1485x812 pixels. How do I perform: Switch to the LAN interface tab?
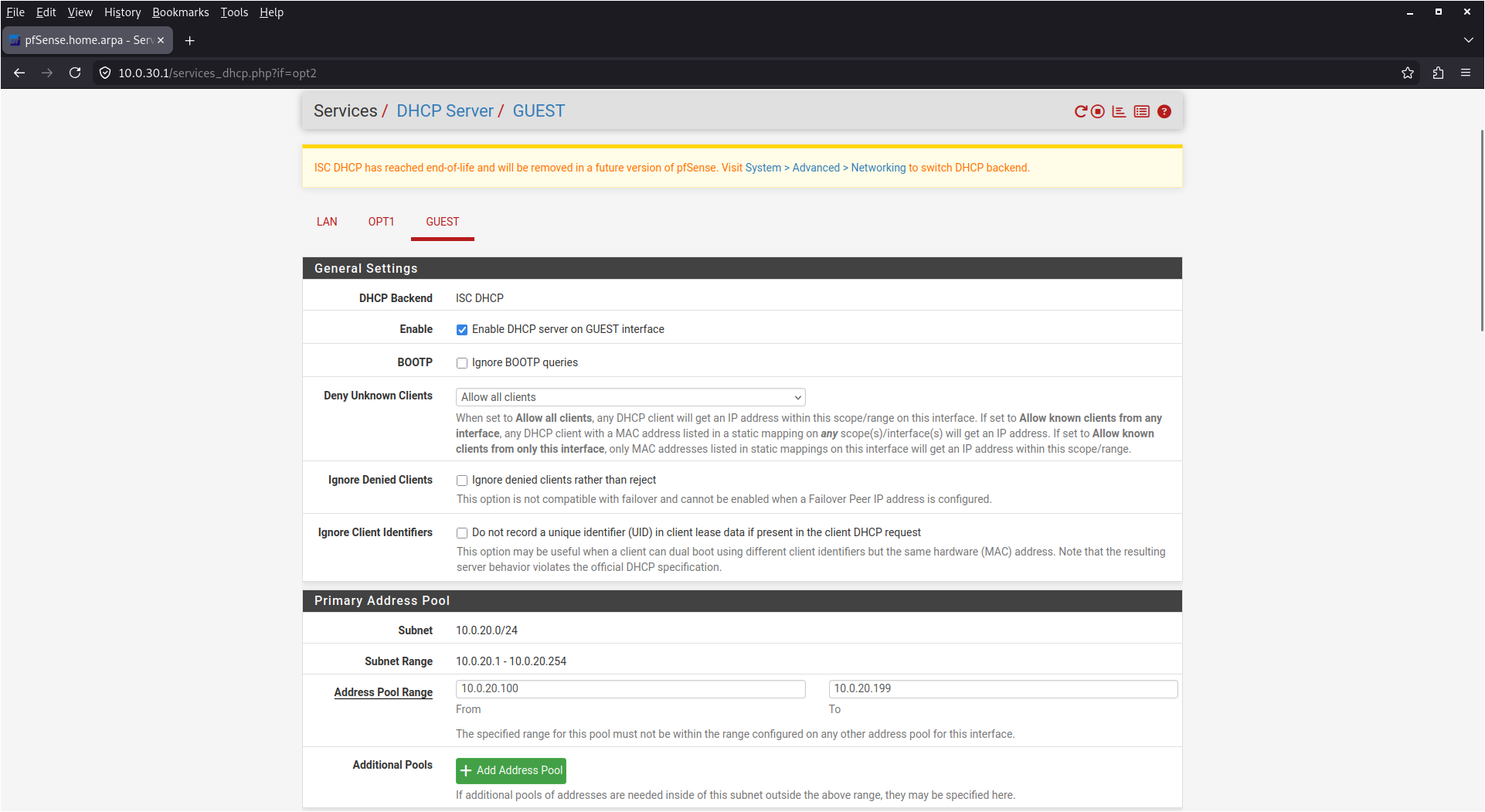(327, 222)
